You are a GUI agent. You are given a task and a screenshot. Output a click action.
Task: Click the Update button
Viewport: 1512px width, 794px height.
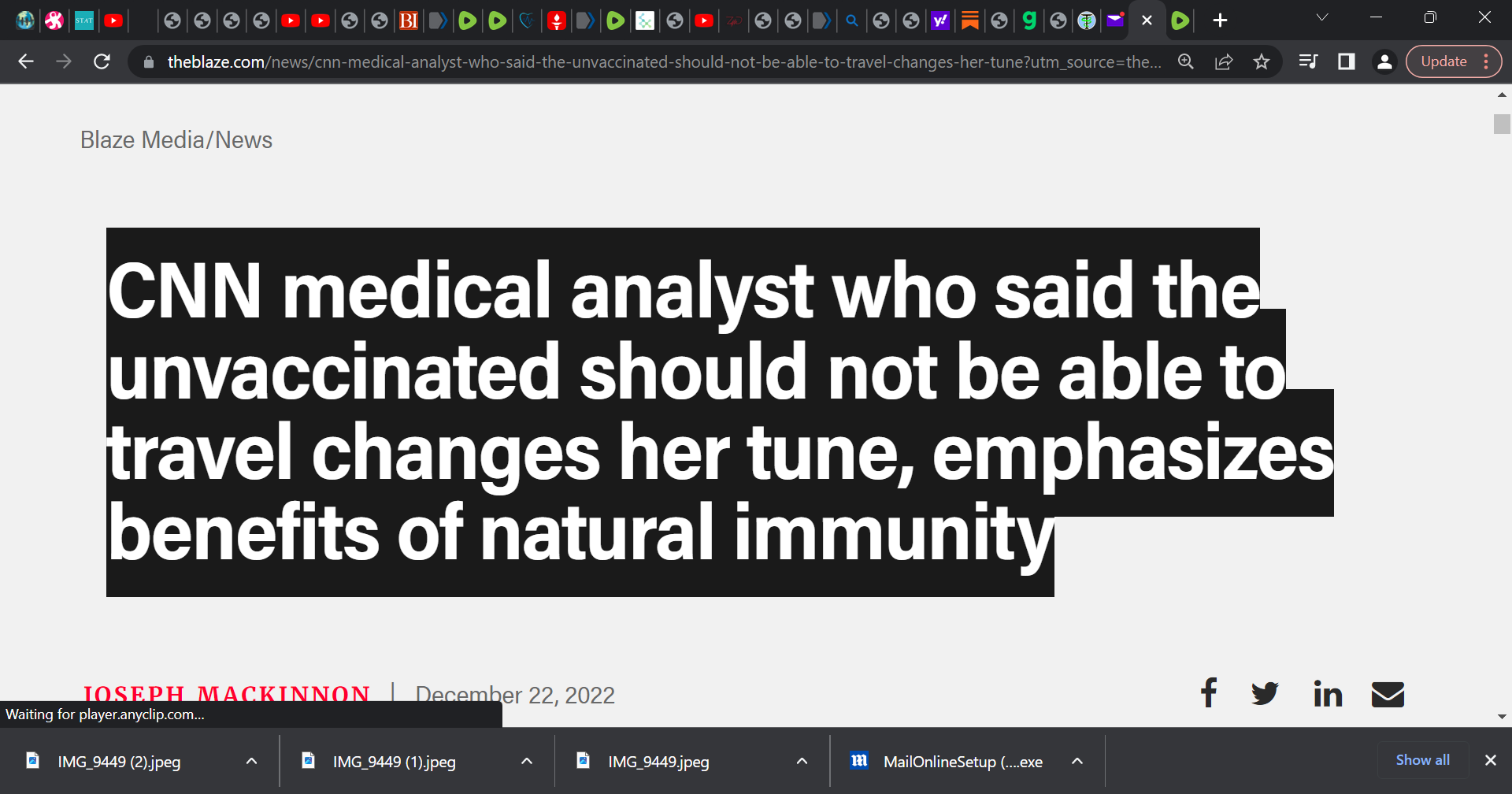1454,61
